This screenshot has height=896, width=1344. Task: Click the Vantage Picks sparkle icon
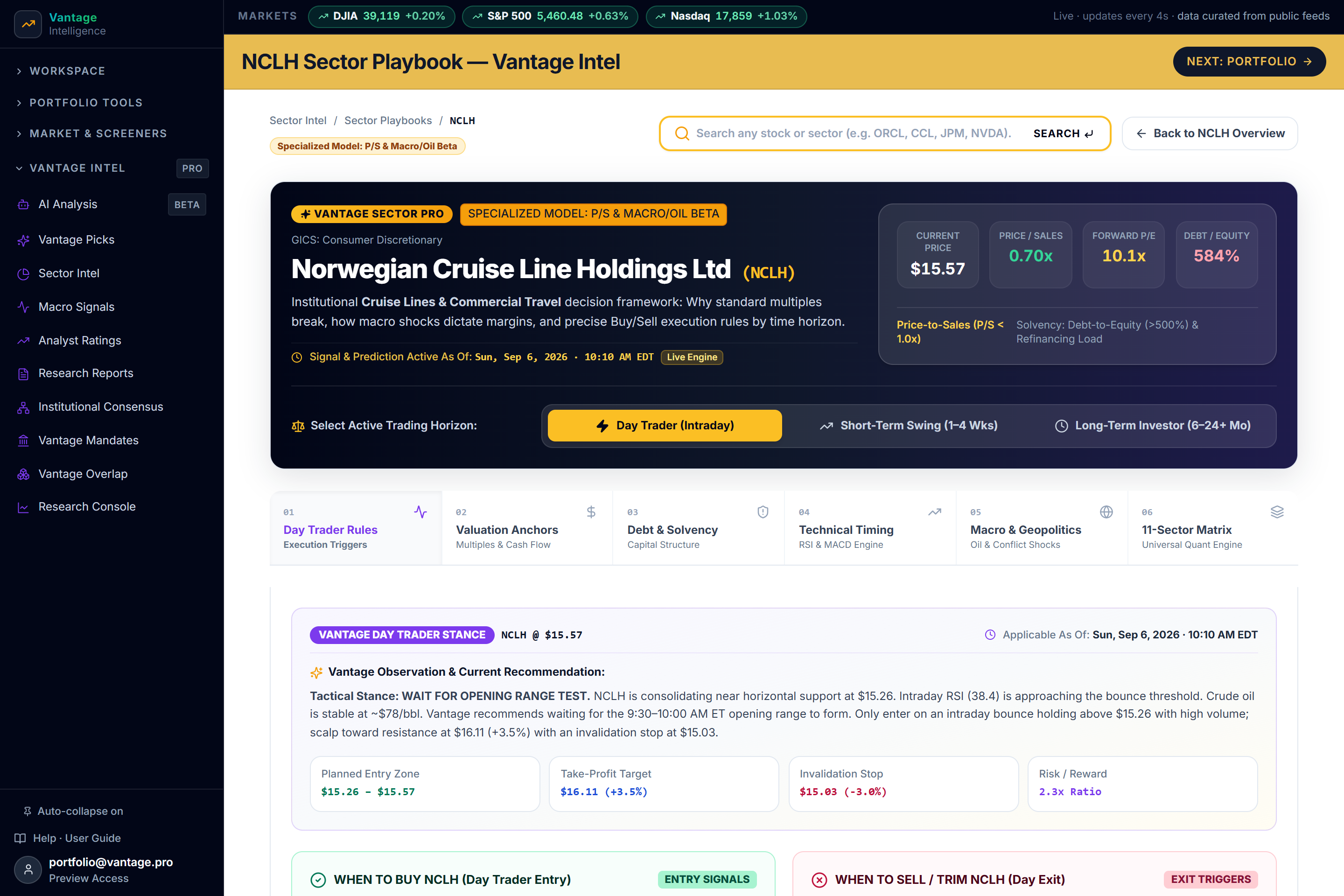pyautogui.click(x=23, y=241)
